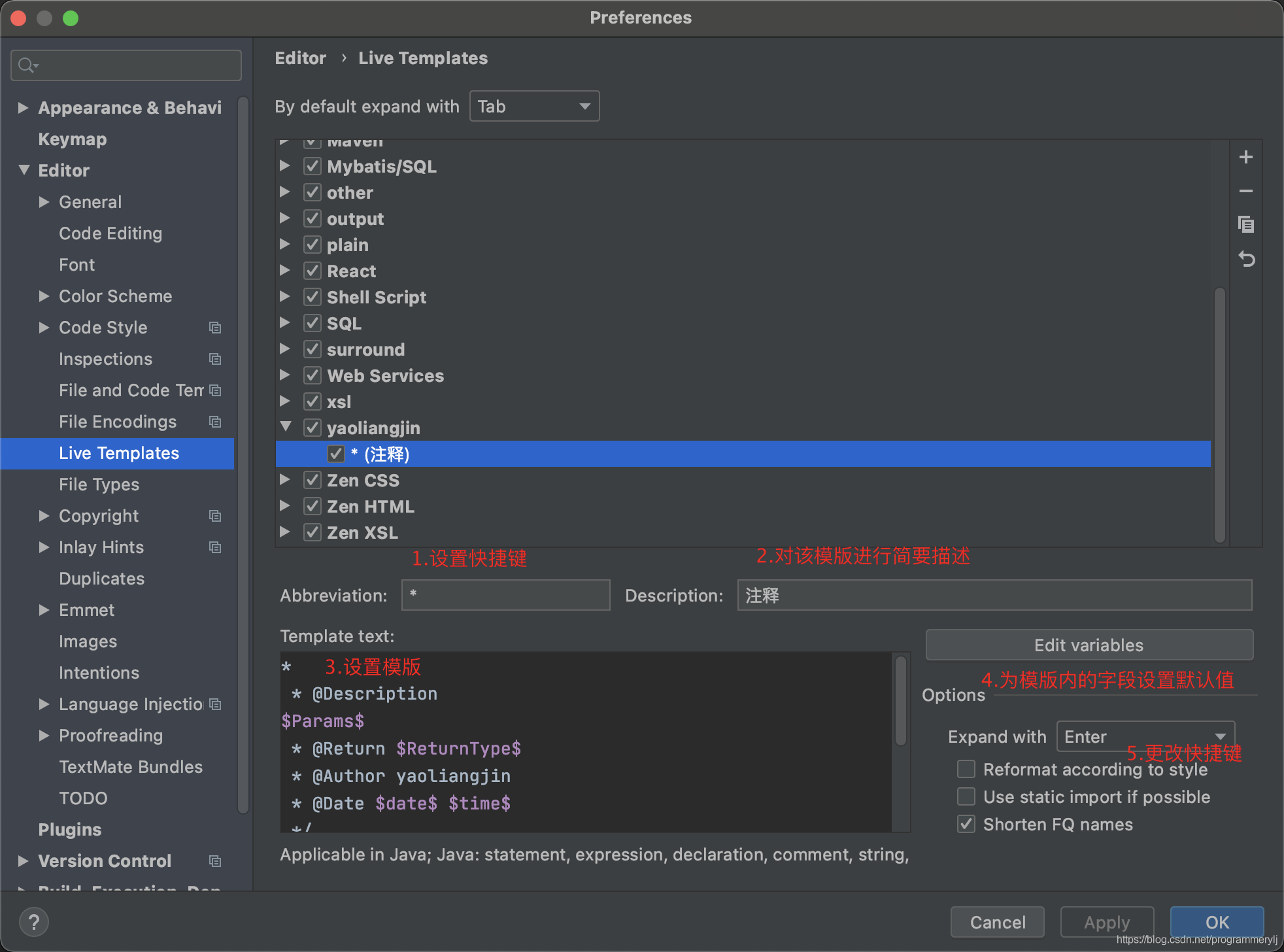Click the restore defaults undo icon

[1246, 260]
